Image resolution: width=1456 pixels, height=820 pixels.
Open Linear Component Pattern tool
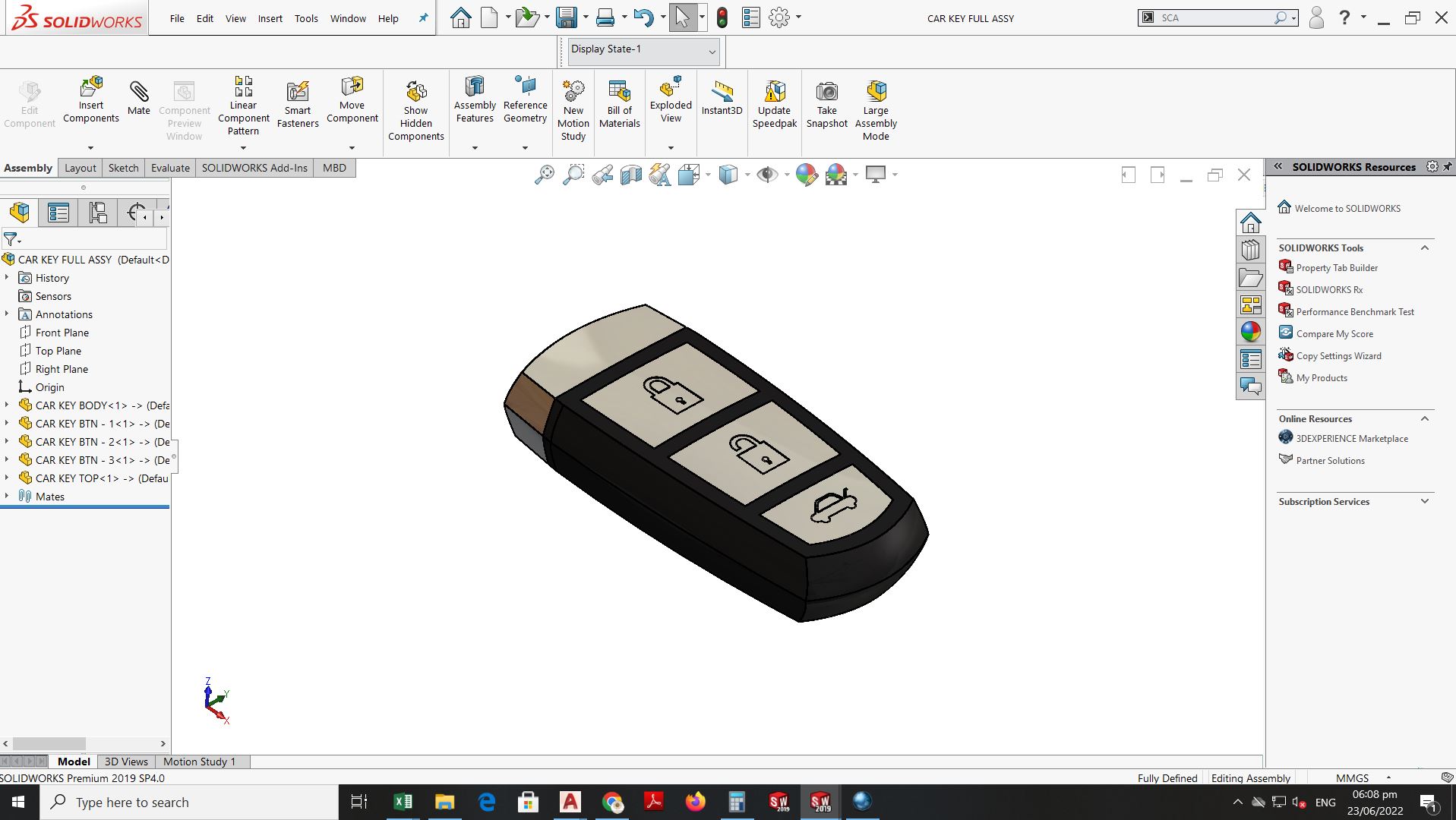point(243,106)
